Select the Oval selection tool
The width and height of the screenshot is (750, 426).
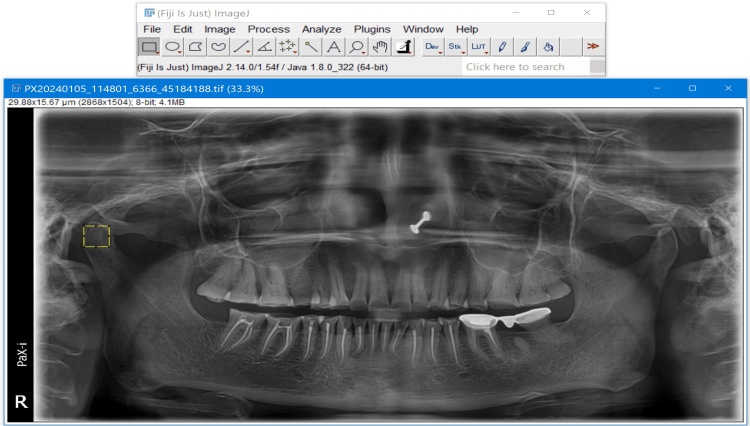[x=172, y=47]
